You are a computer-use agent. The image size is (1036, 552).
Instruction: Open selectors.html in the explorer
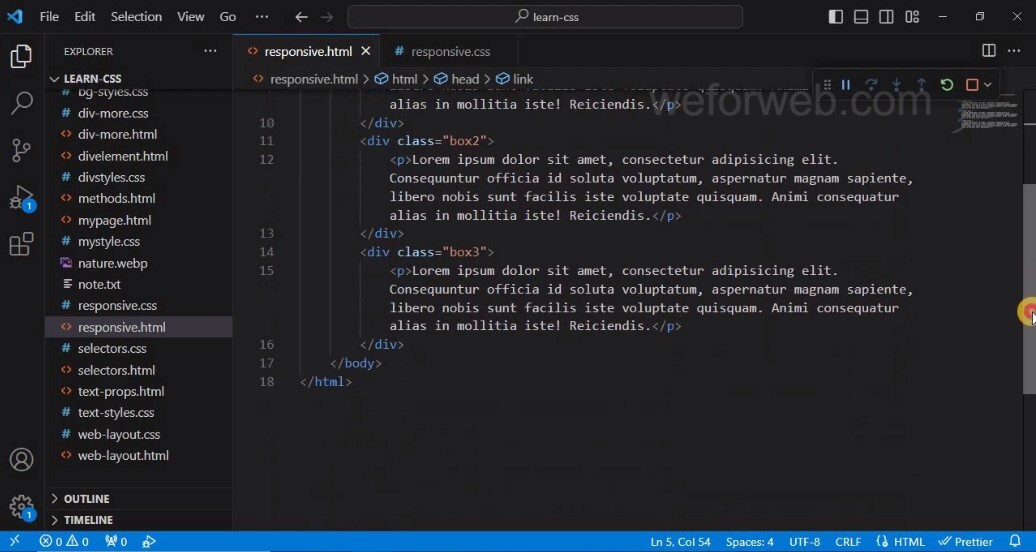click(116, 370)
